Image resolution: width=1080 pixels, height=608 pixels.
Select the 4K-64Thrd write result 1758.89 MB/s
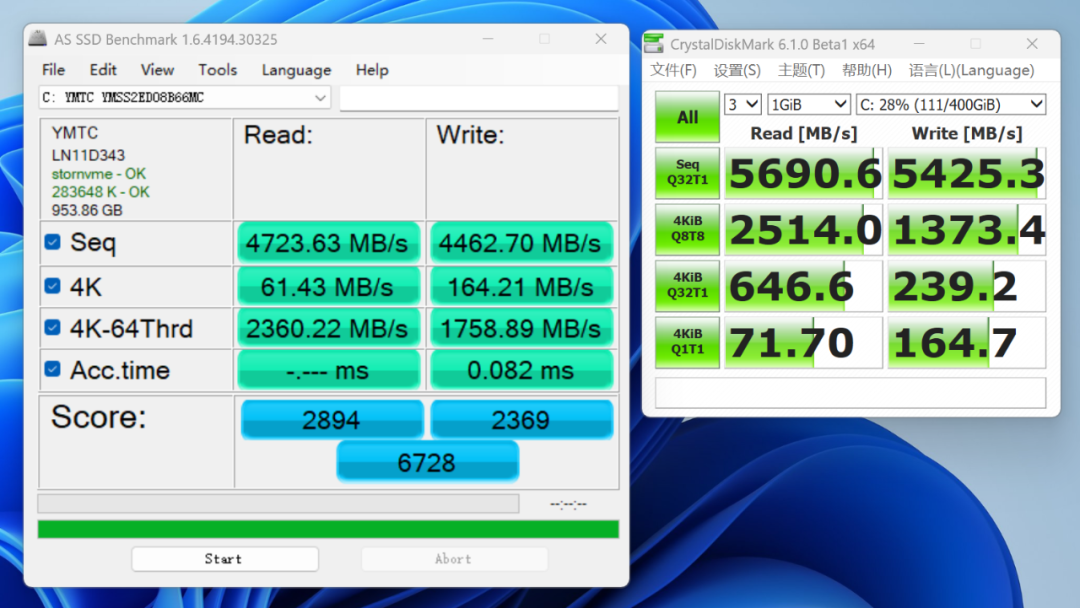click(521, 328)
